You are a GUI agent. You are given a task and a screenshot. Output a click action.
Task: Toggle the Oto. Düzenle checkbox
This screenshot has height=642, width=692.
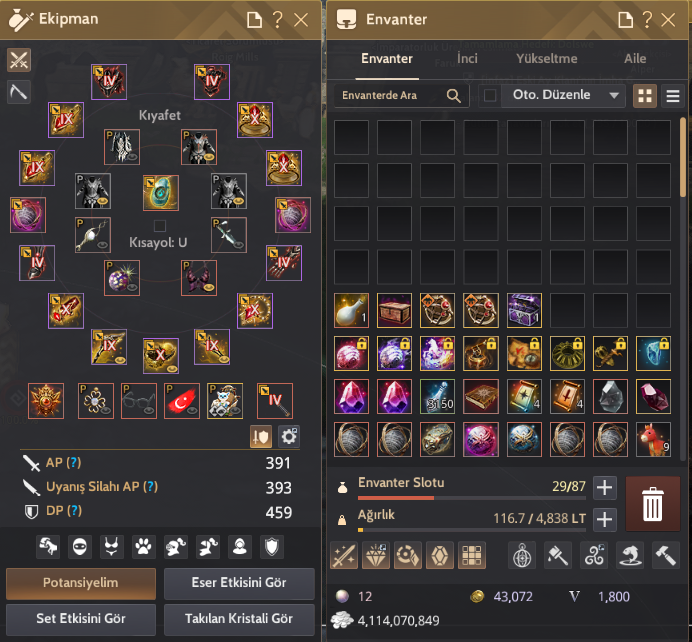(490, 95)
